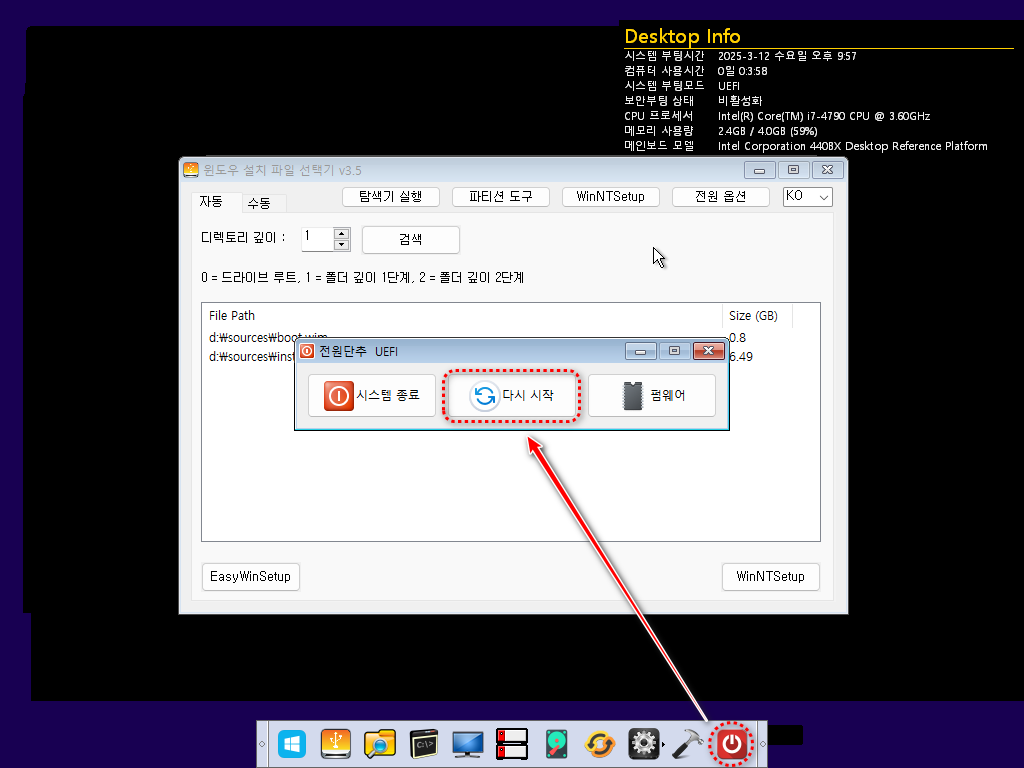The image size is (1024, 768).
Task: Click the 6.49 size value
Action: [x=741, y=357]
